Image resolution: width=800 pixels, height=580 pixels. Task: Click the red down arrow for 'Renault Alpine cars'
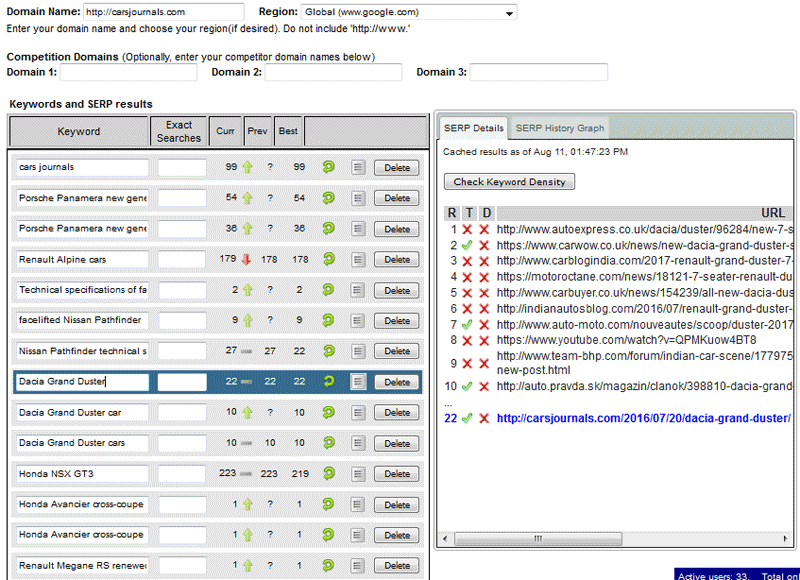pos(246,259)
